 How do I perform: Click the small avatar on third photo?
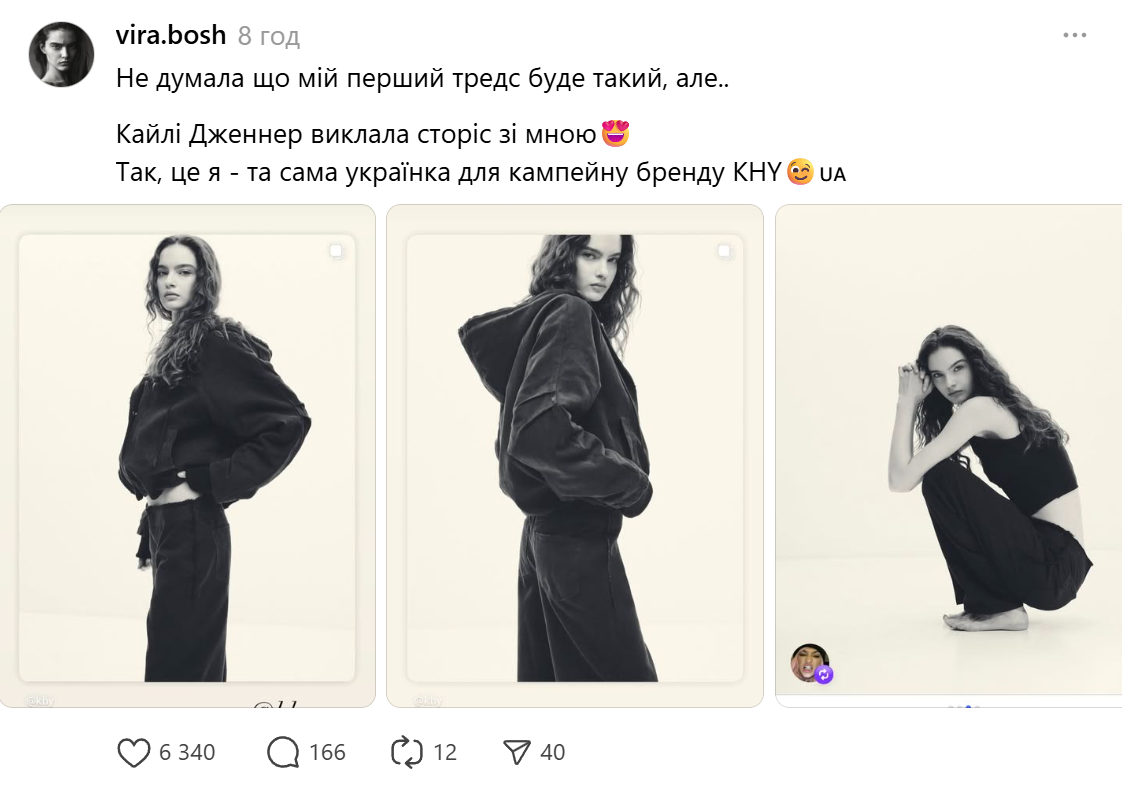point(808,662)
